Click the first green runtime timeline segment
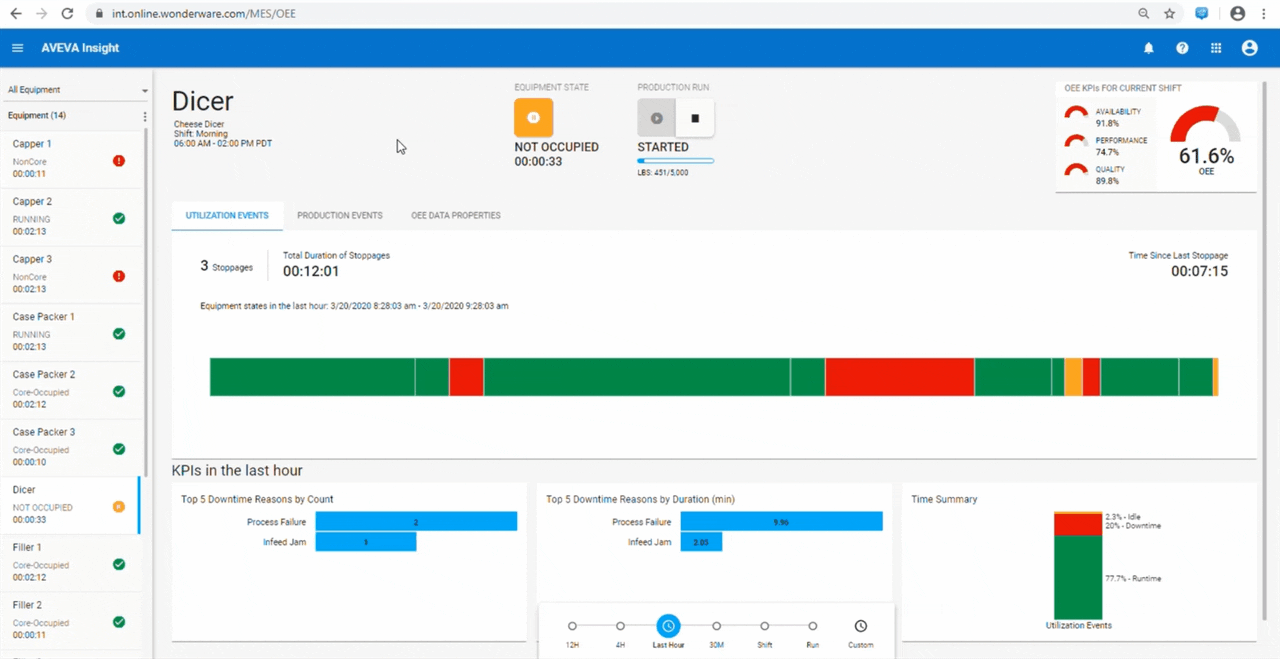The width and height of the screenshot is (1280, 659). (312, 377)
